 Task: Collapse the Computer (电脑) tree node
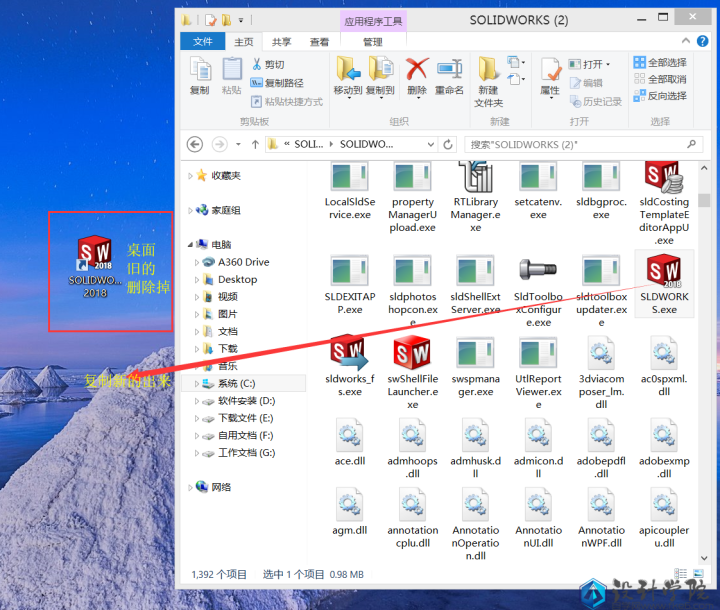pos(191,245)
